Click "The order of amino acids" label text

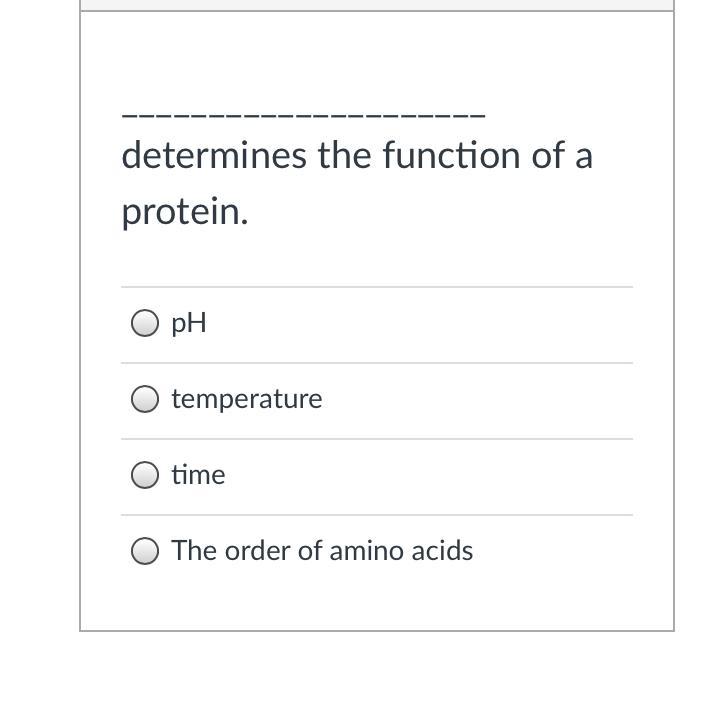pyautogui.click(x=322, y=550)
